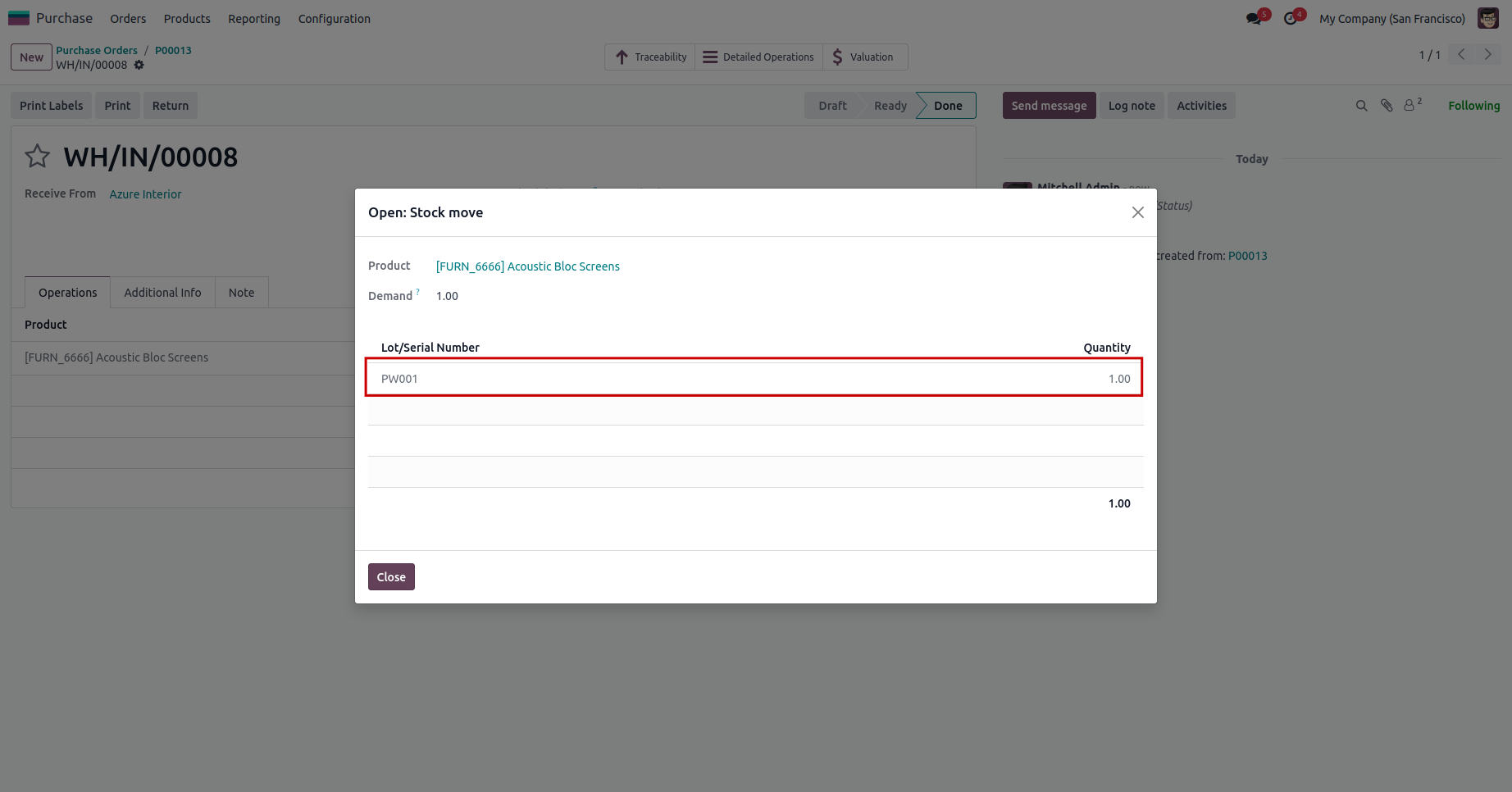Close the Stock move dialog with X
The width and height of the screenshot is (1512, 792).
pos(1137,212)
